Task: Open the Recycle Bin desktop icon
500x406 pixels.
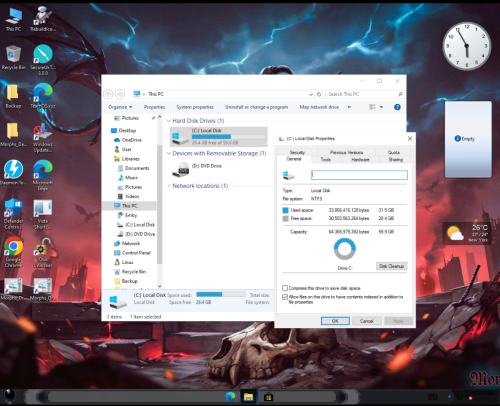Action: (x=13, y=57)
